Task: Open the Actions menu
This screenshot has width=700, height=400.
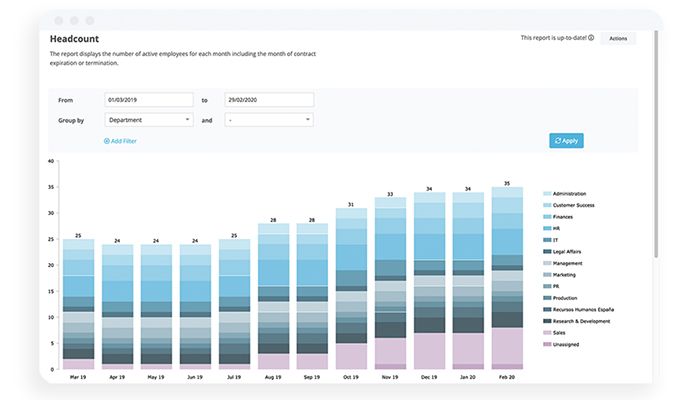Action: pyautogui.click(x=618, y=38)
